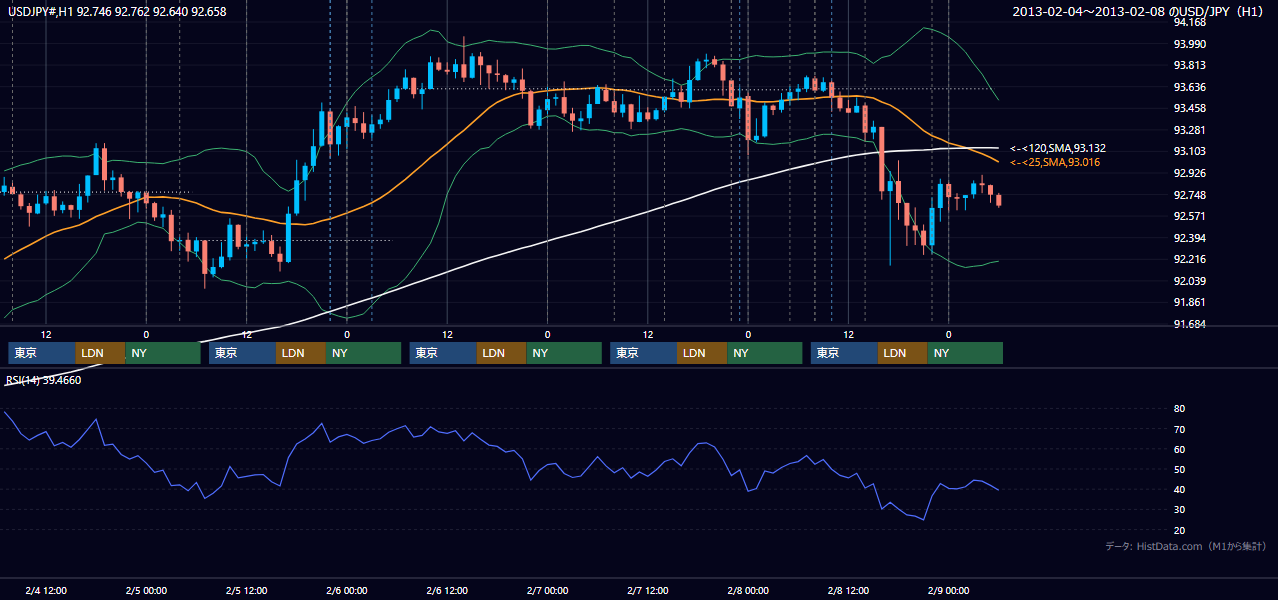Click the 93.813 price axis label
Image resolution: width=1278 pixels, height=600 pixels.
1189,65
